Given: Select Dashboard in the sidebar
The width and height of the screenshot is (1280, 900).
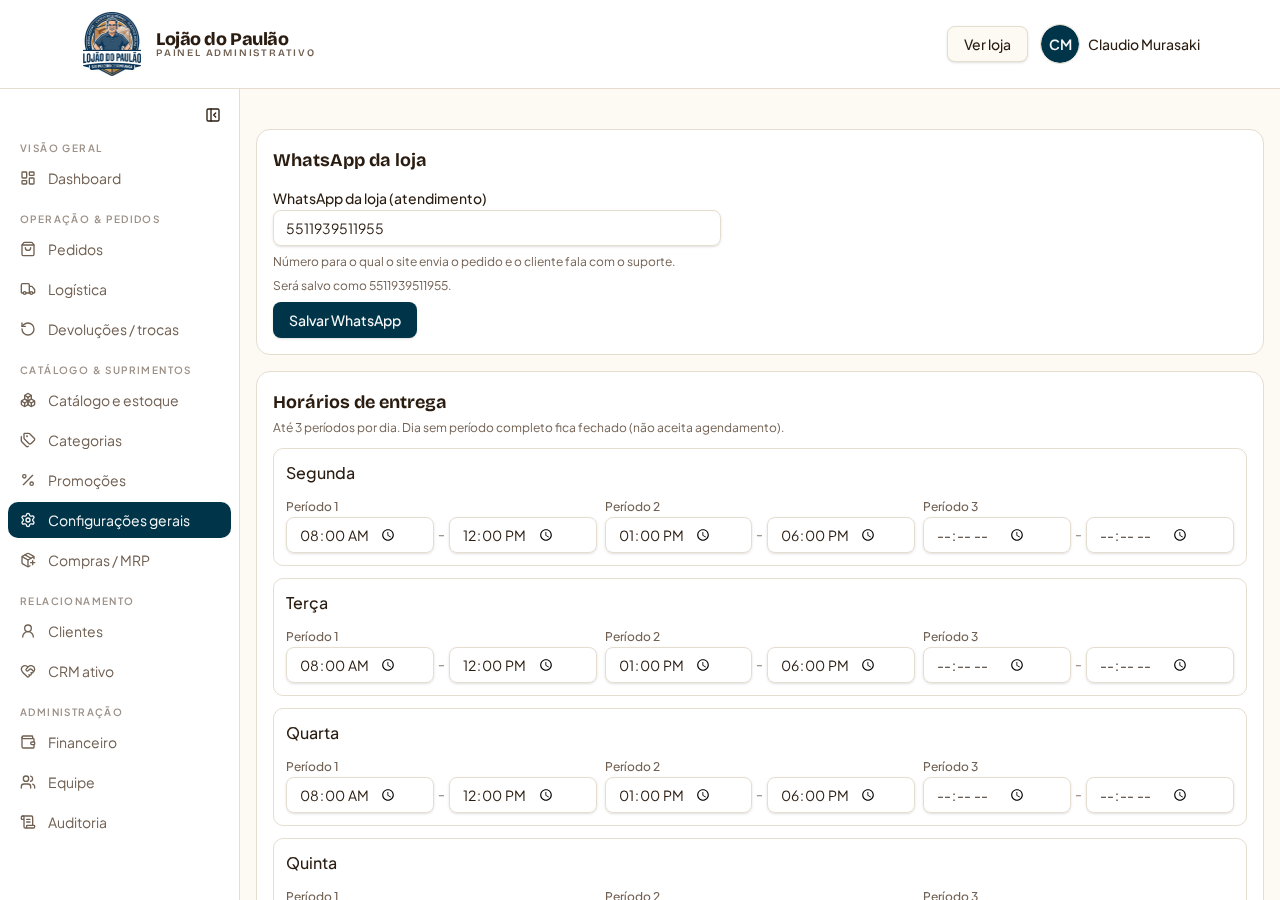Looking at the screenshot, I should (x=120, y=178).
